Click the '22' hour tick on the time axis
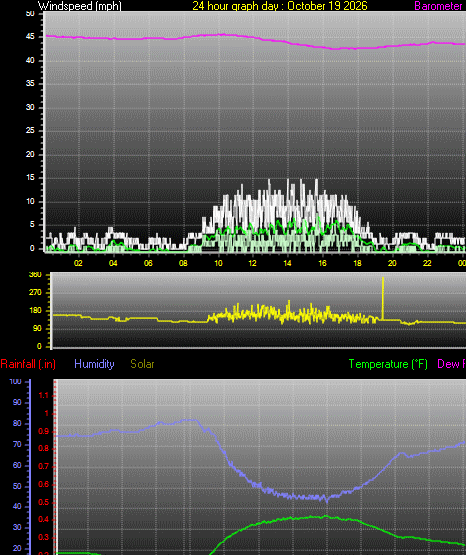This screenshot has height=555, width=466. point(427,263)
